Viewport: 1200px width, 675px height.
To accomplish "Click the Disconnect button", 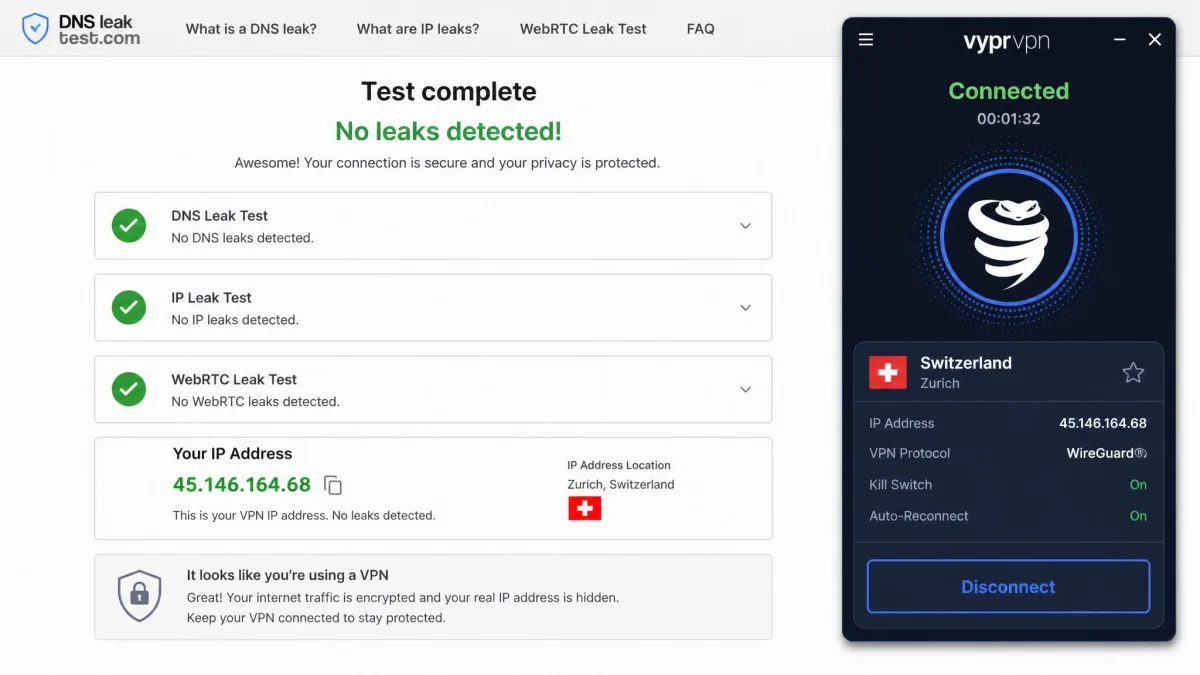I will tap(1008, 586).
